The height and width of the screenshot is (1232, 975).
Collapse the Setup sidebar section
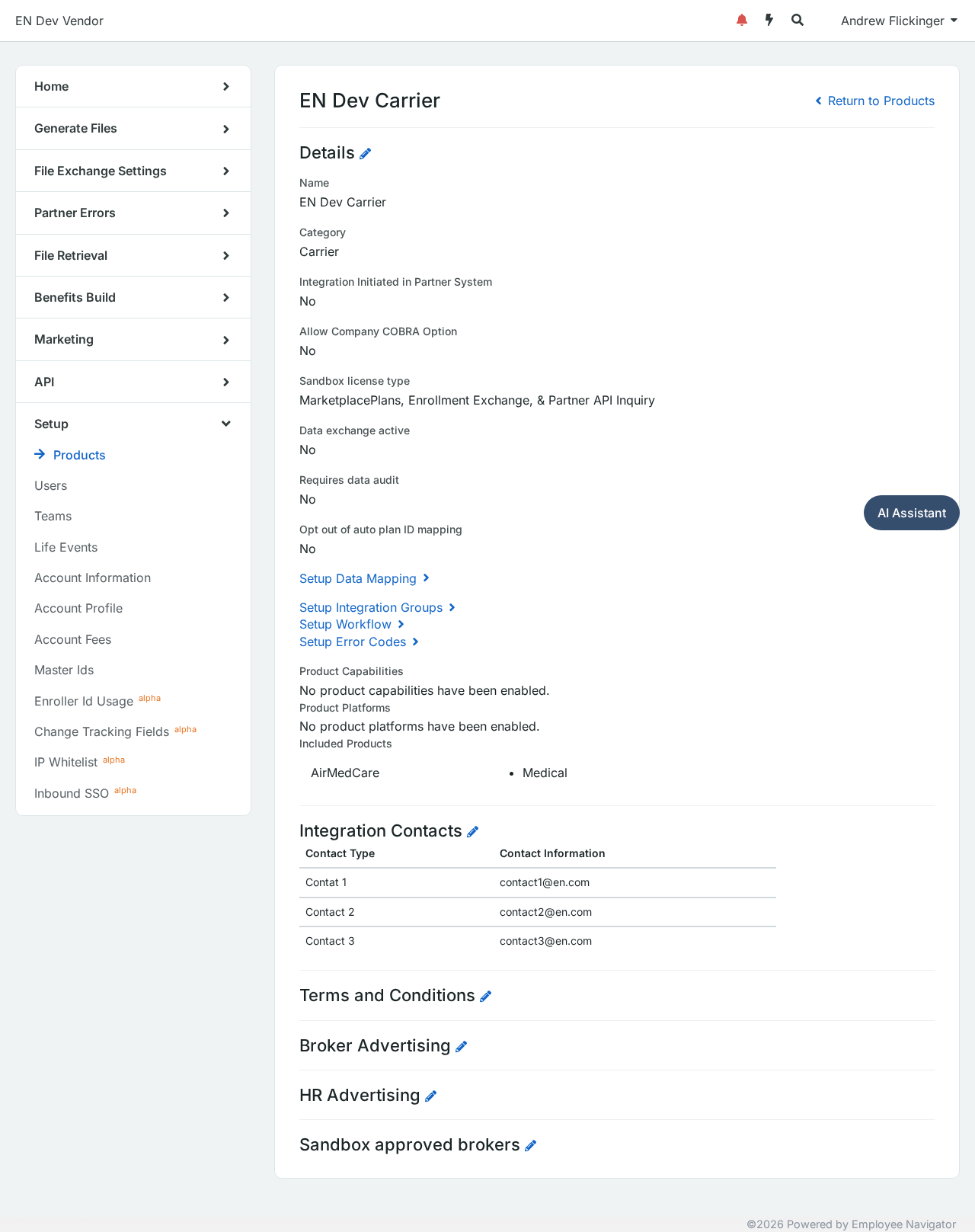pyautogui.click(x=133, y=424)
